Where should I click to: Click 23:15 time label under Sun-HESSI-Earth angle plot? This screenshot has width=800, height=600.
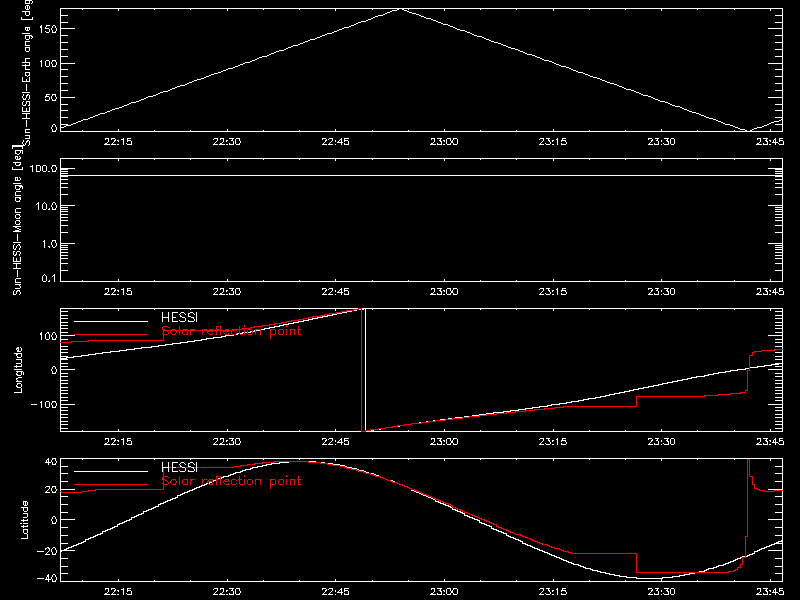point(553,142)
